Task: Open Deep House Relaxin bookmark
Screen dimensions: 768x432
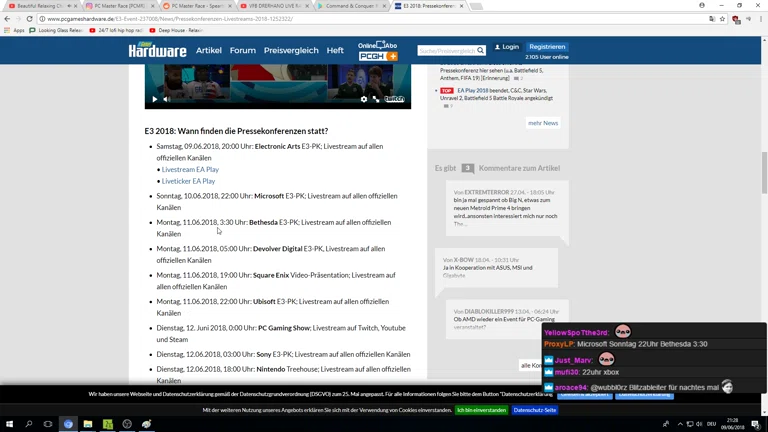Action: pyautogui.click(x=176, y=30)
